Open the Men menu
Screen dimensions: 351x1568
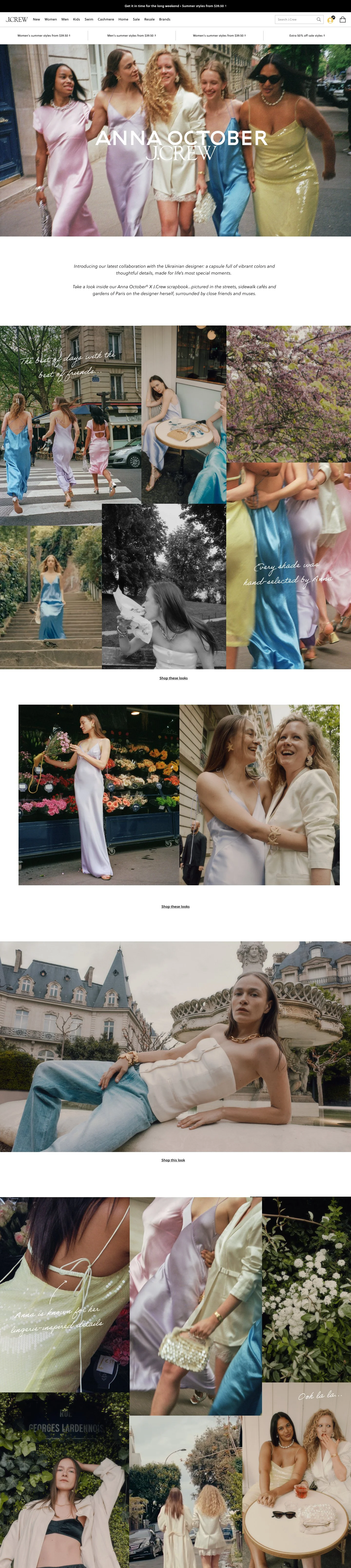[65, 20]
